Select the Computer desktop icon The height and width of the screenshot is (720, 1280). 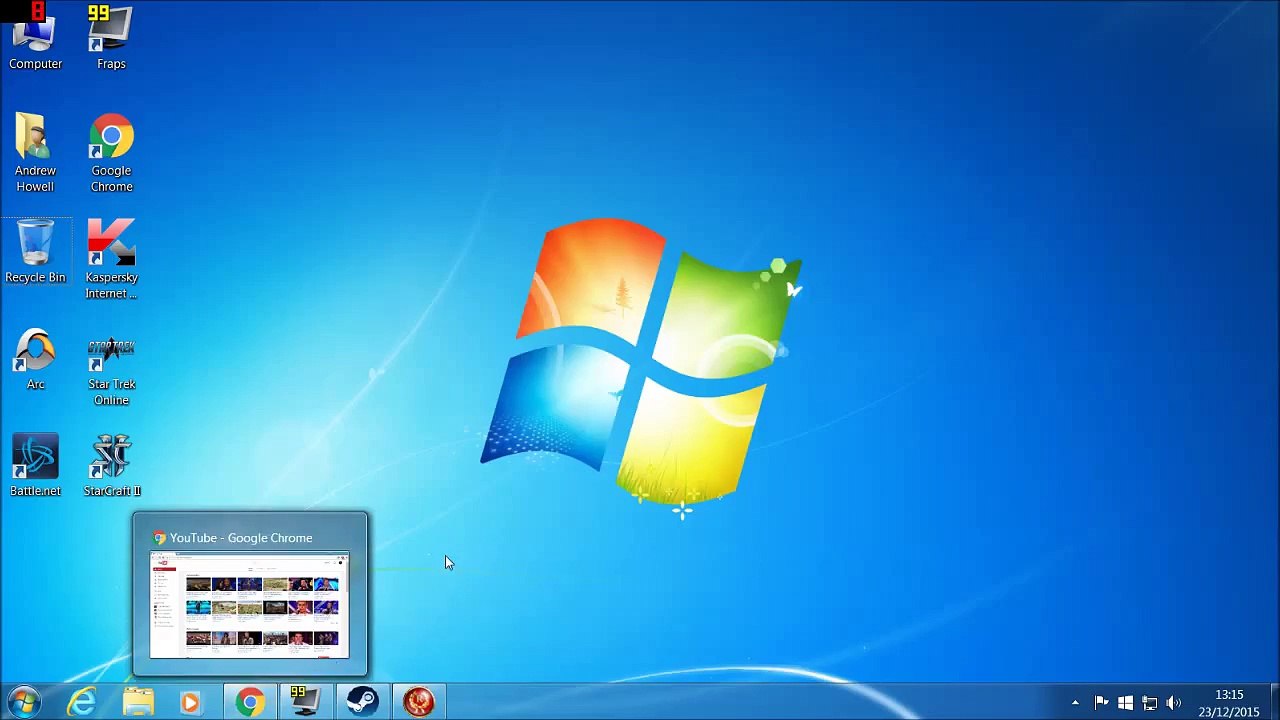pos(35,38)
